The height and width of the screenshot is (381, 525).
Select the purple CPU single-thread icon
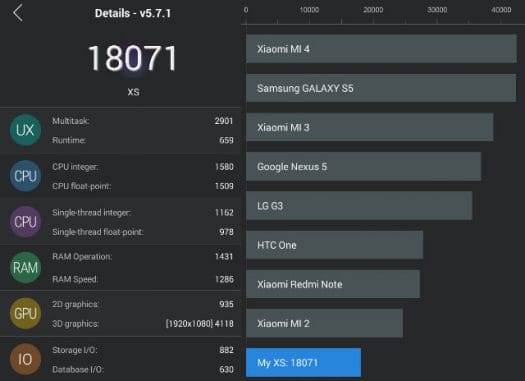(25, 222)
